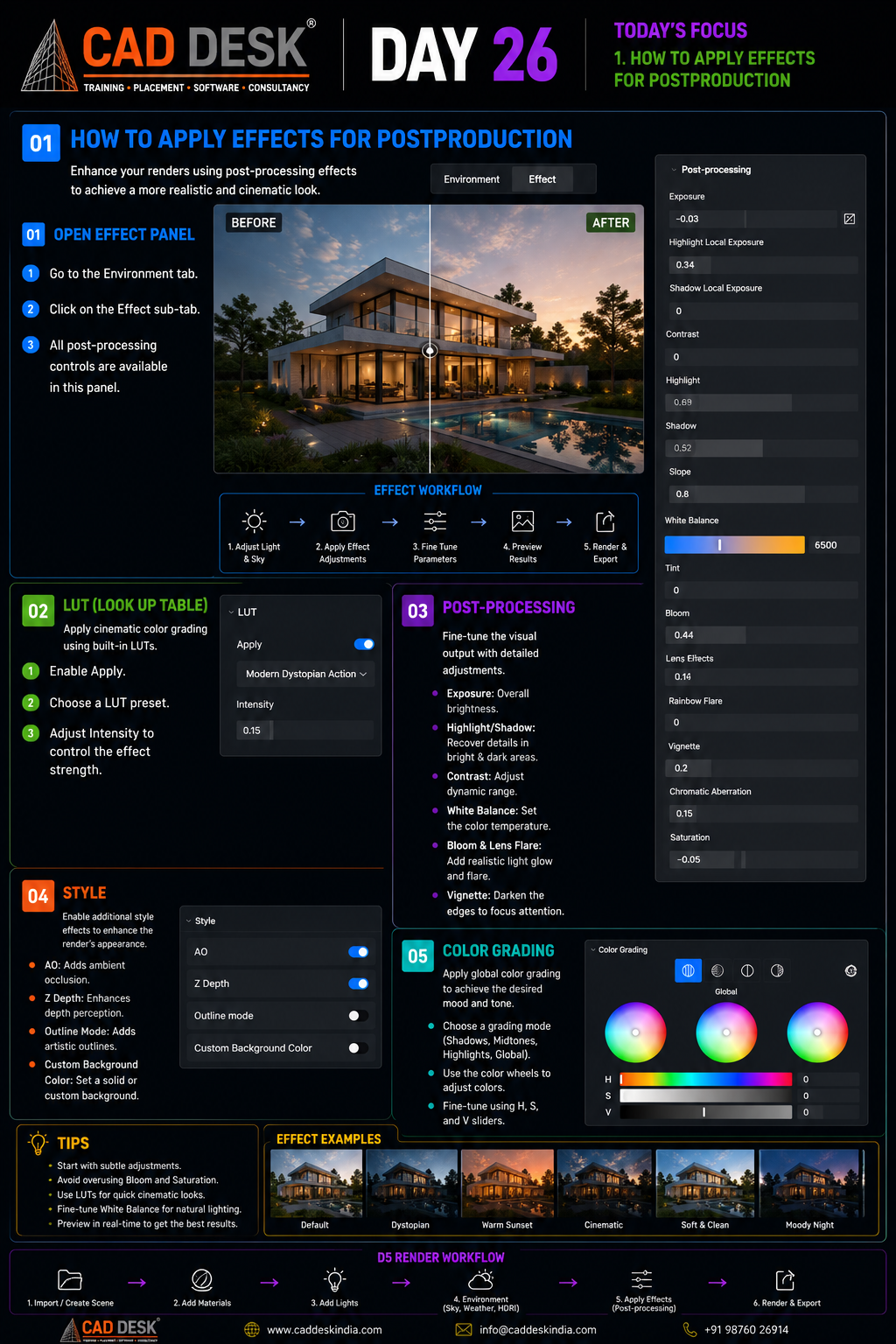Screen dimensions: 896x1344
Task: Click the info@caddeskindia.com email link
Action: (538, 1329)
